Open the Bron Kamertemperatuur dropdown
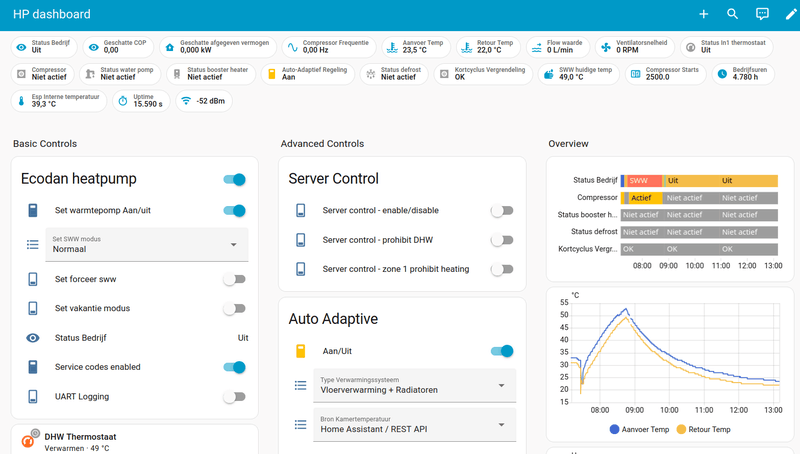The height and width of the screenshot is (454, 800). click(415, 425)
